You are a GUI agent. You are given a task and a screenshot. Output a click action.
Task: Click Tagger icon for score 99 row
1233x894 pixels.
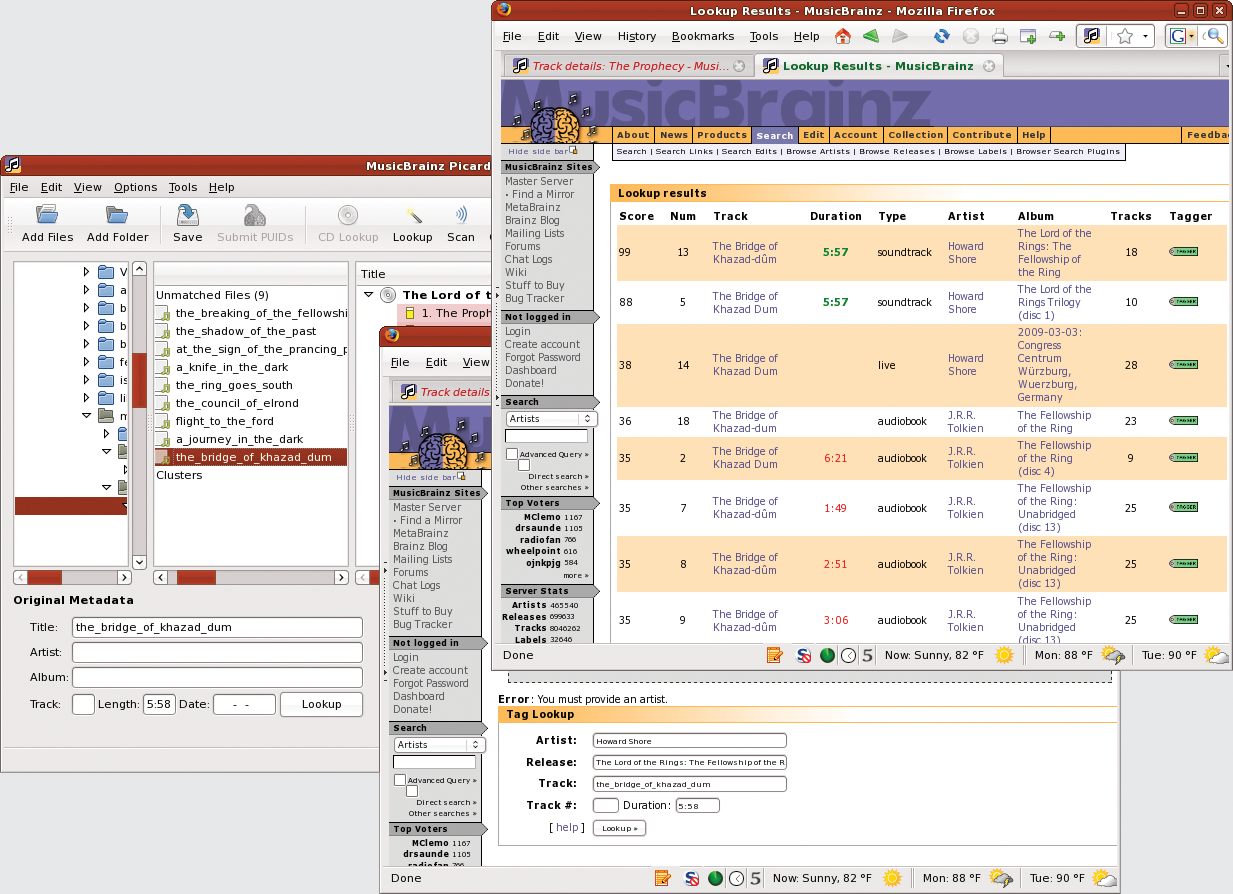[x=1183, y=252]
